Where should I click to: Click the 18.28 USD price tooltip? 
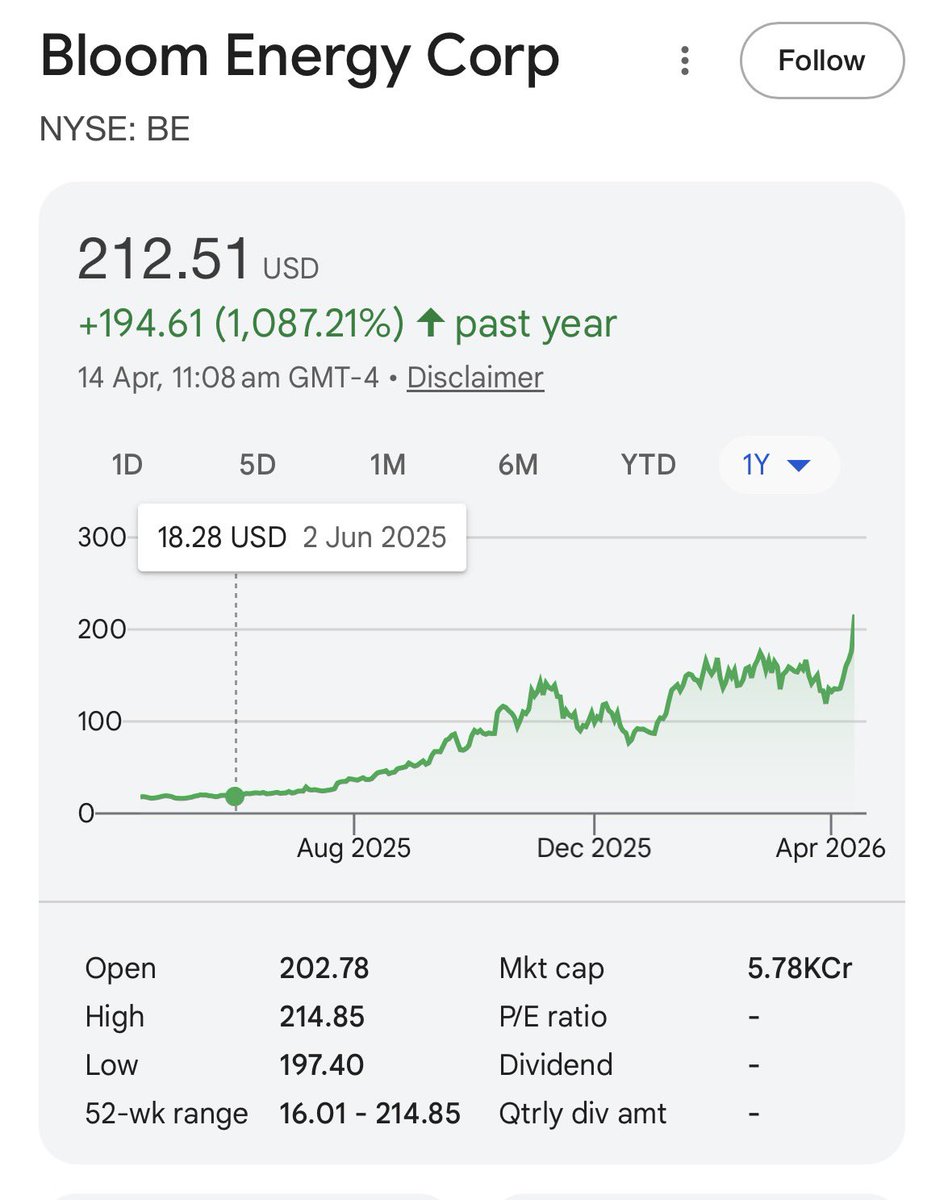click(x=301, y=537)
